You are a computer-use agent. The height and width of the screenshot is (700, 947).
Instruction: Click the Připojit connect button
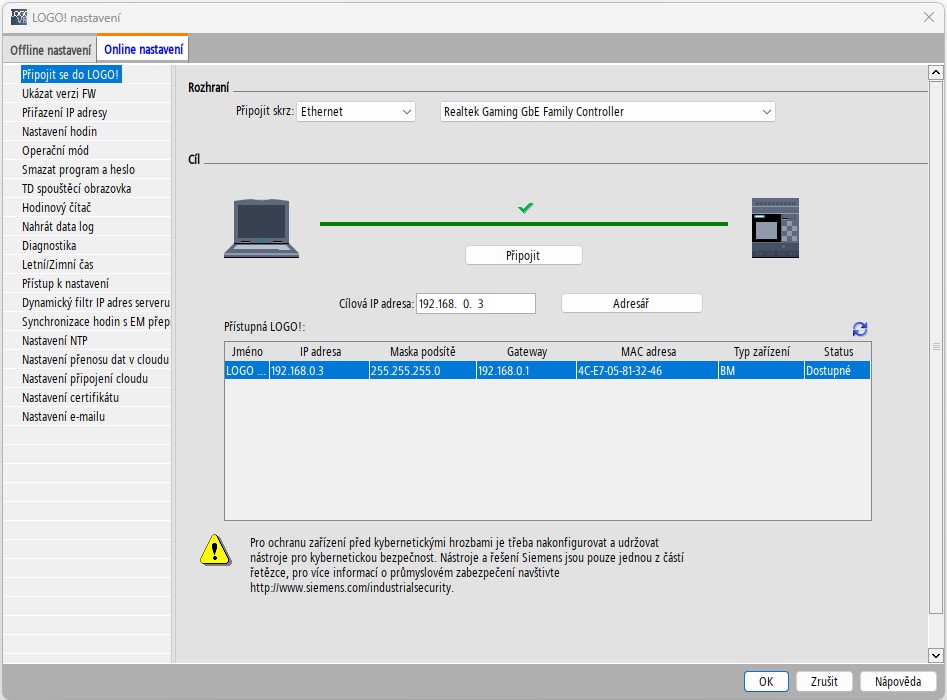(524, 255)
